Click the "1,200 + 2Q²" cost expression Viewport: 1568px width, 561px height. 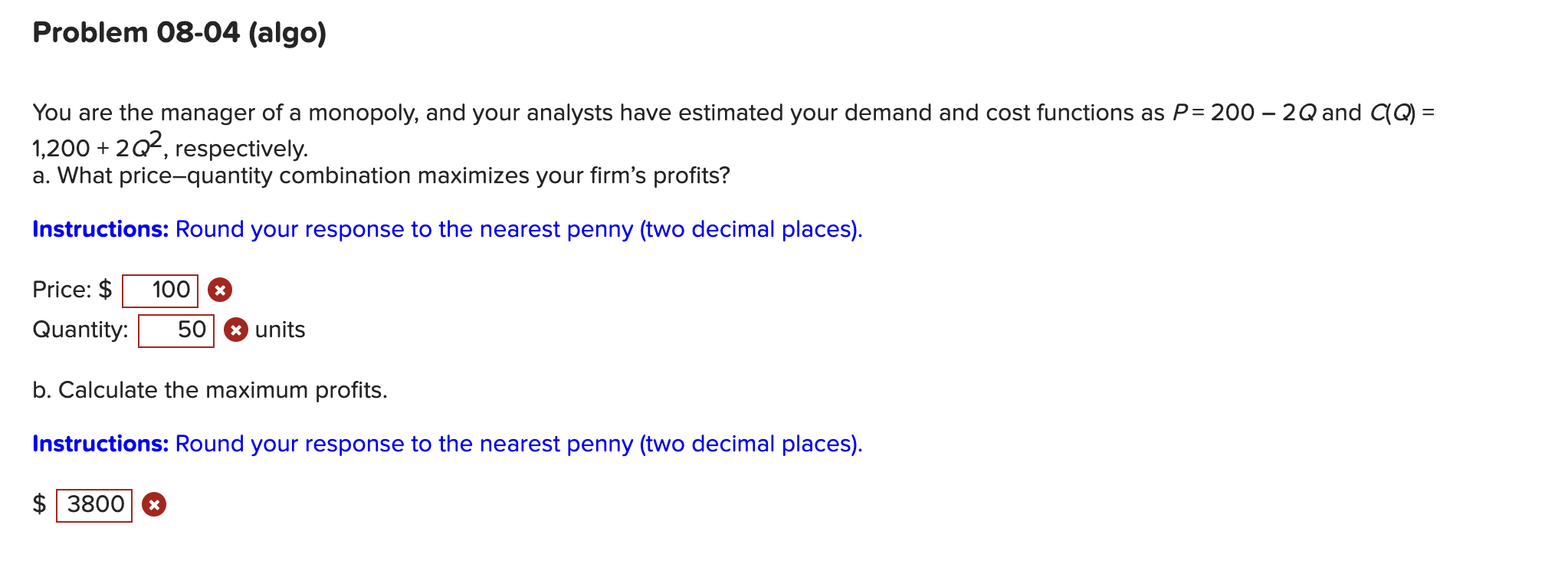click(97, 145)
